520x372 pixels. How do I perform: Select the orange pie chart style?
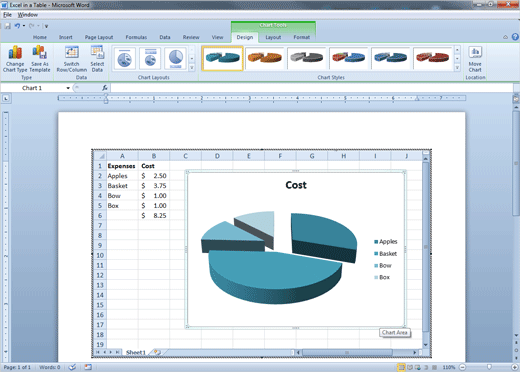(x=265, y=58)
